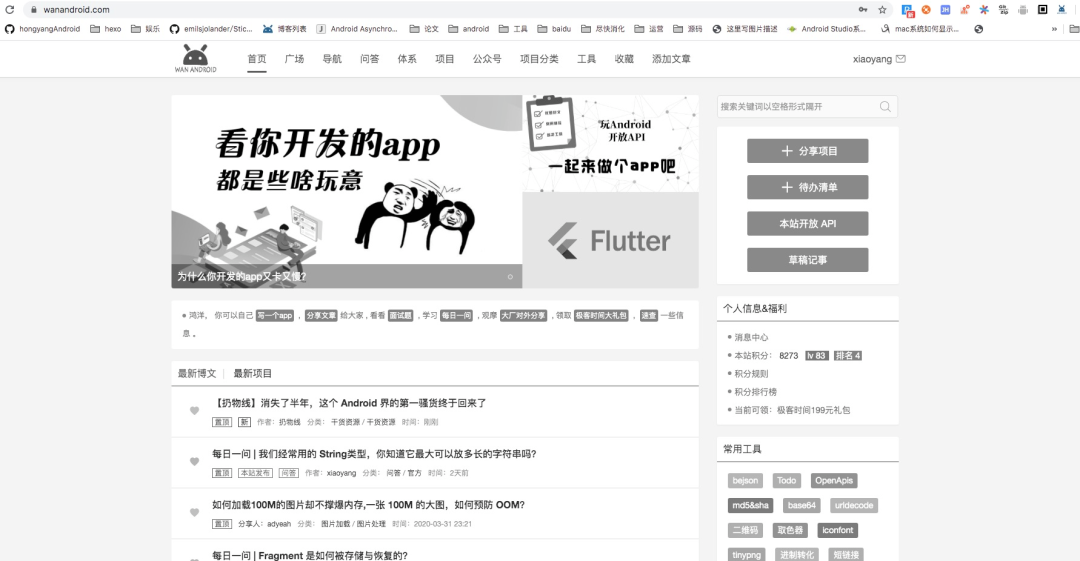Click the Wan Android robot logo
The image size is (1080, 561).
[x=196, y=59]
